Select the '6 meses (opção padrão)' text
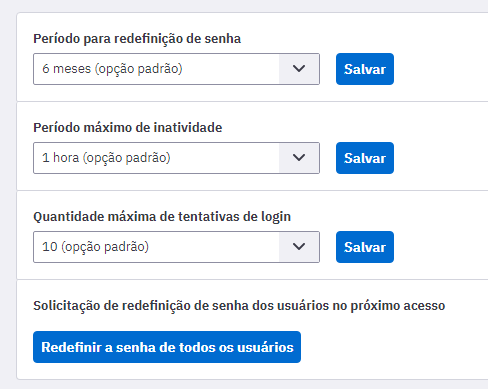 pos(112,69)
